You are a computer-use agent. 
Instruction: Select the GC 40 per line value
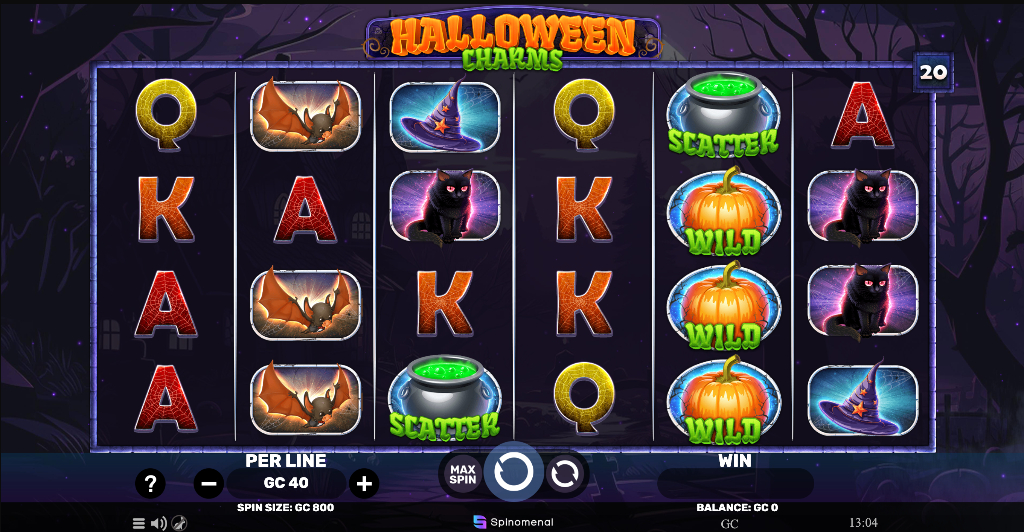(286, 483)
